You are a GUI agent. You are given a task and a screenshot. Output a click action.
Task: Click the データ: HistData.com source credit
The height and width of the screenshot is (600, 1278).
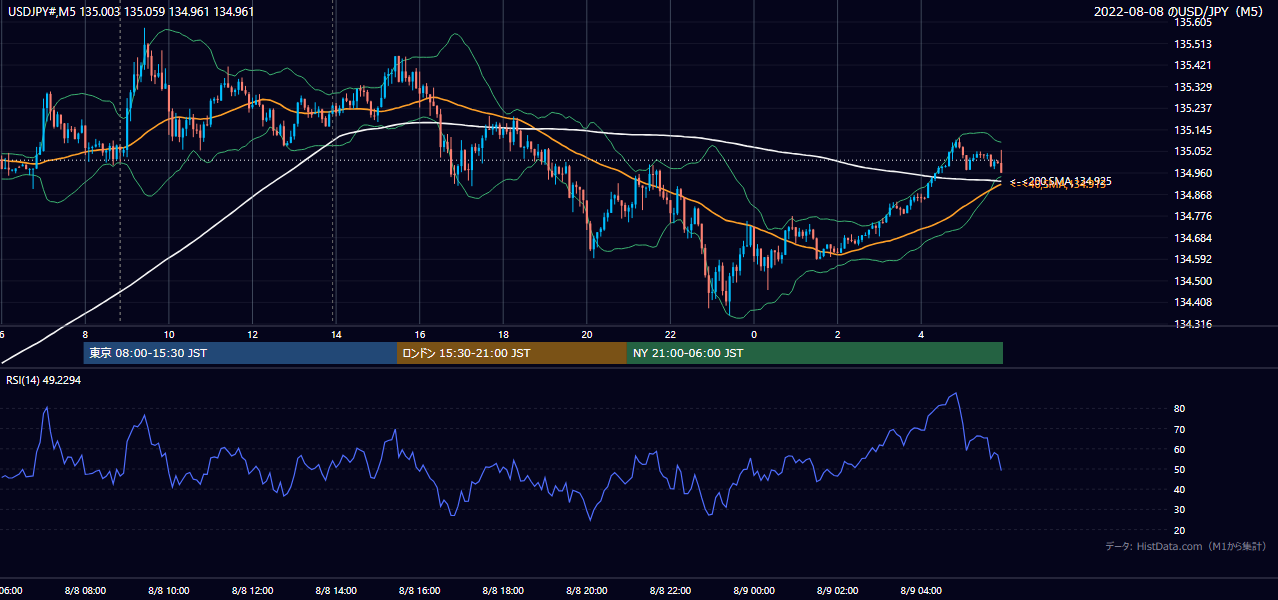click(1186, 546)
